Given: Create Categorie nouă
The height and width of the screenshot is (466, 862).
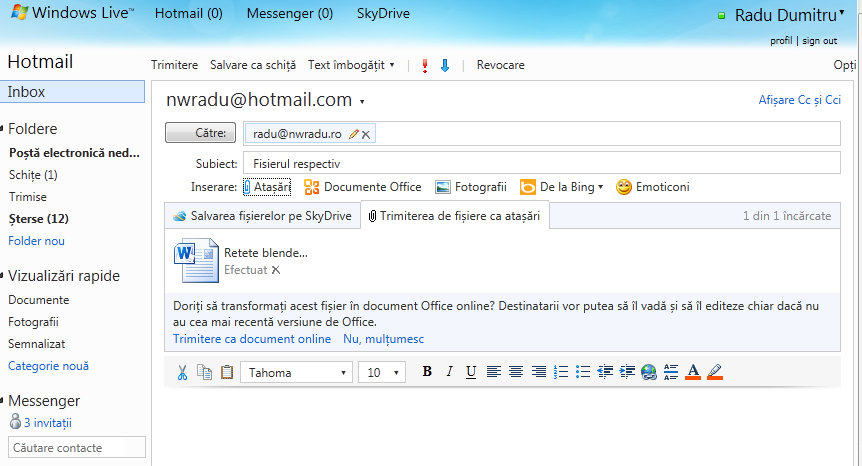Looking at the screenshot, I should pos(48,366).
